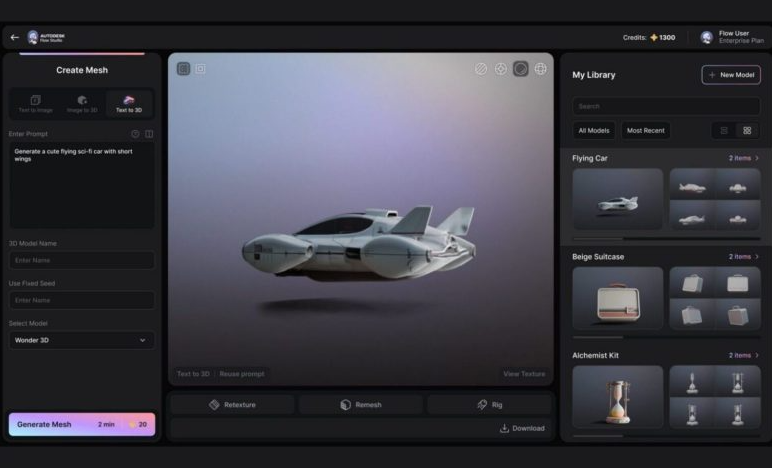Click Reuse prompt in the viewport
772x468 pixels.
(242, 374)
